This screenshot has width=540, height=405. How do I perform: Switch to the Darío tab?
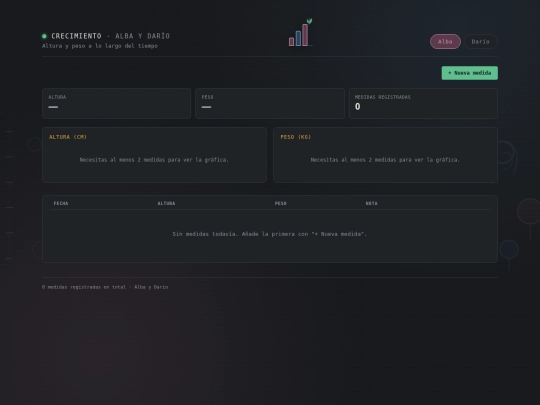click(x=480, y=42)
